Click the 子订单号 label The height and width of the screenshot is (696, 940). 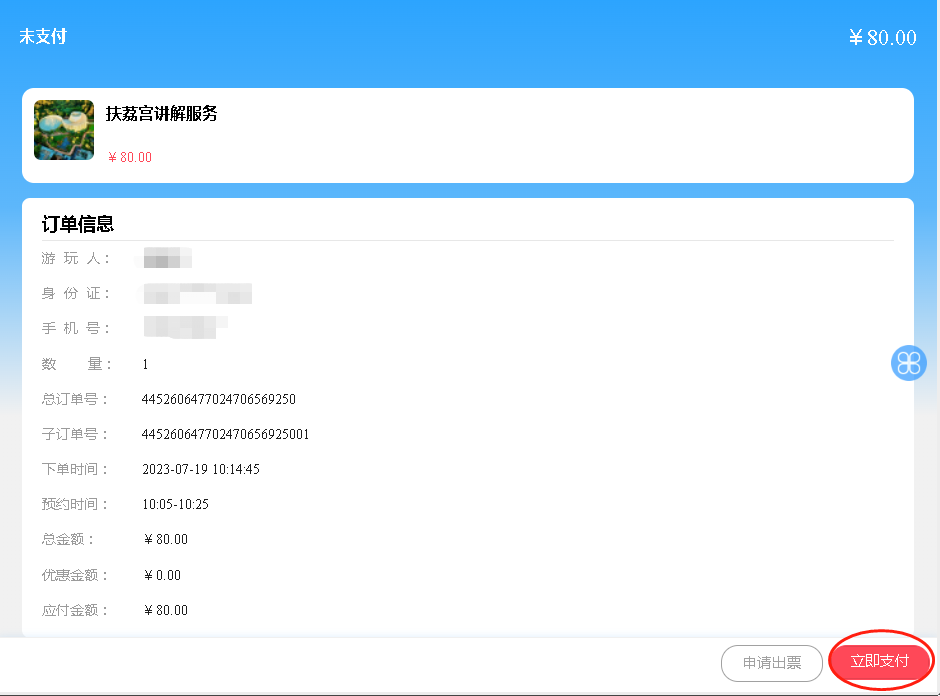75,434
